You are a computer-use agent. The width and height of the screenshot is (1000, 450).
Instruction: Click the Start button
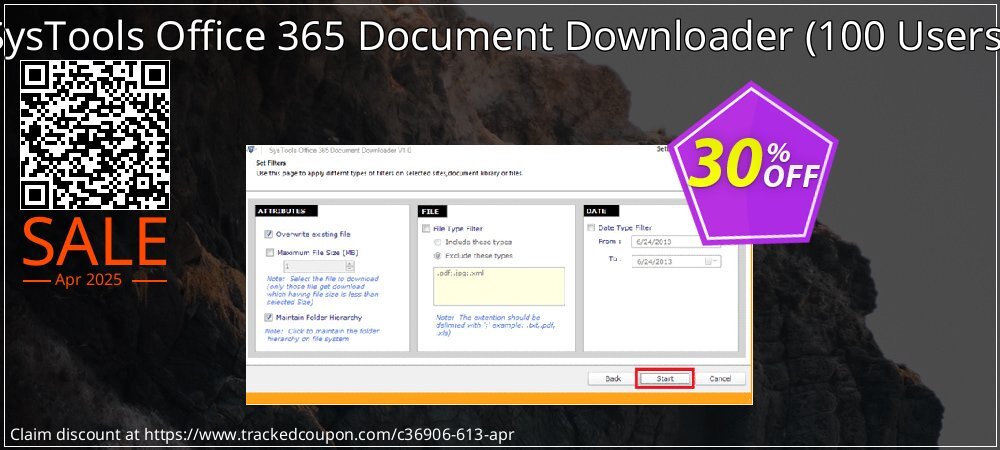665,379
